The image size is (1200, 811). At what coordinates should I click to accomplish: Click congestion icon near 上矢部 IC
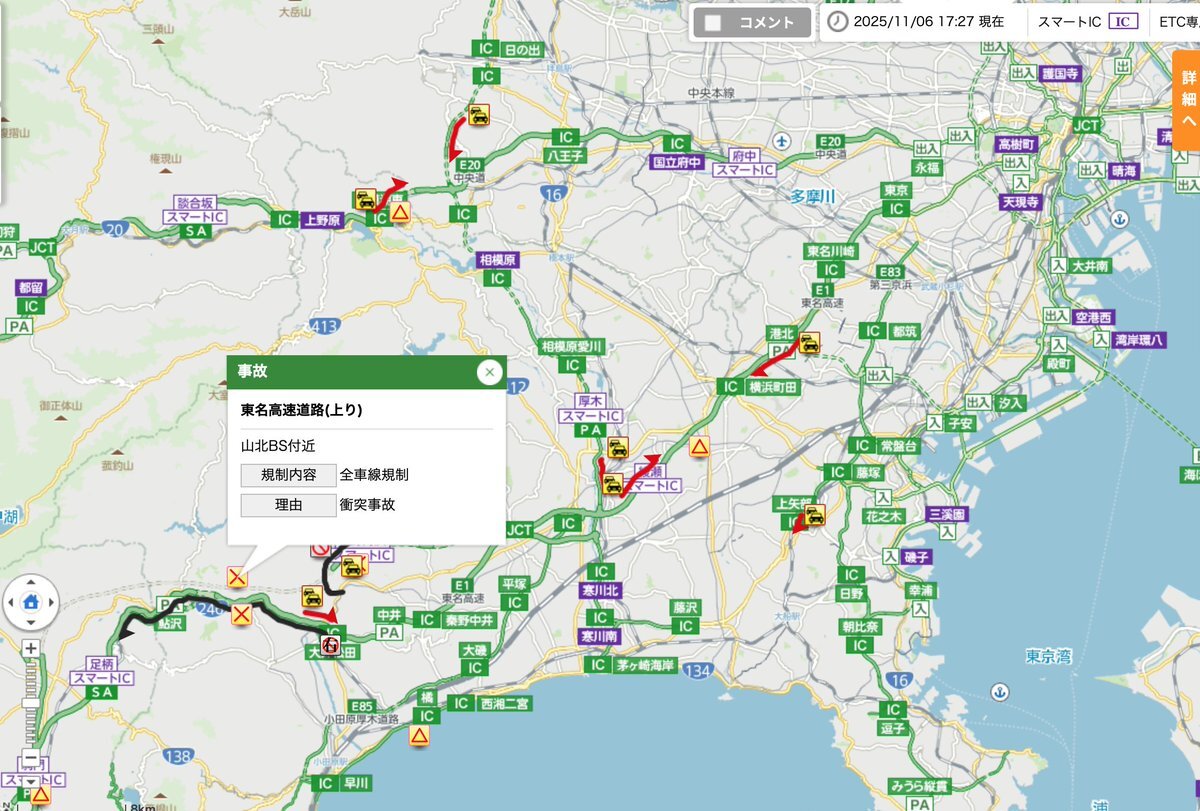(x=814, y=516)
